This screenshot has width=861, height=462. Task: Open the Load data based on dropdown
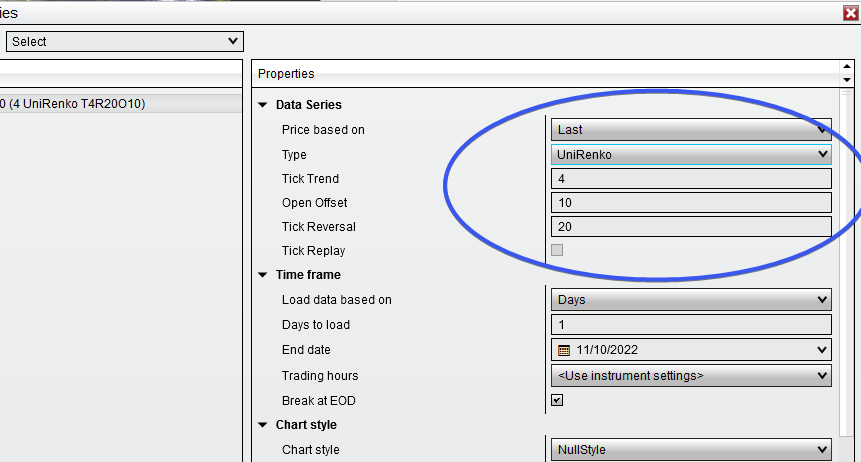(x=691, y=300)
